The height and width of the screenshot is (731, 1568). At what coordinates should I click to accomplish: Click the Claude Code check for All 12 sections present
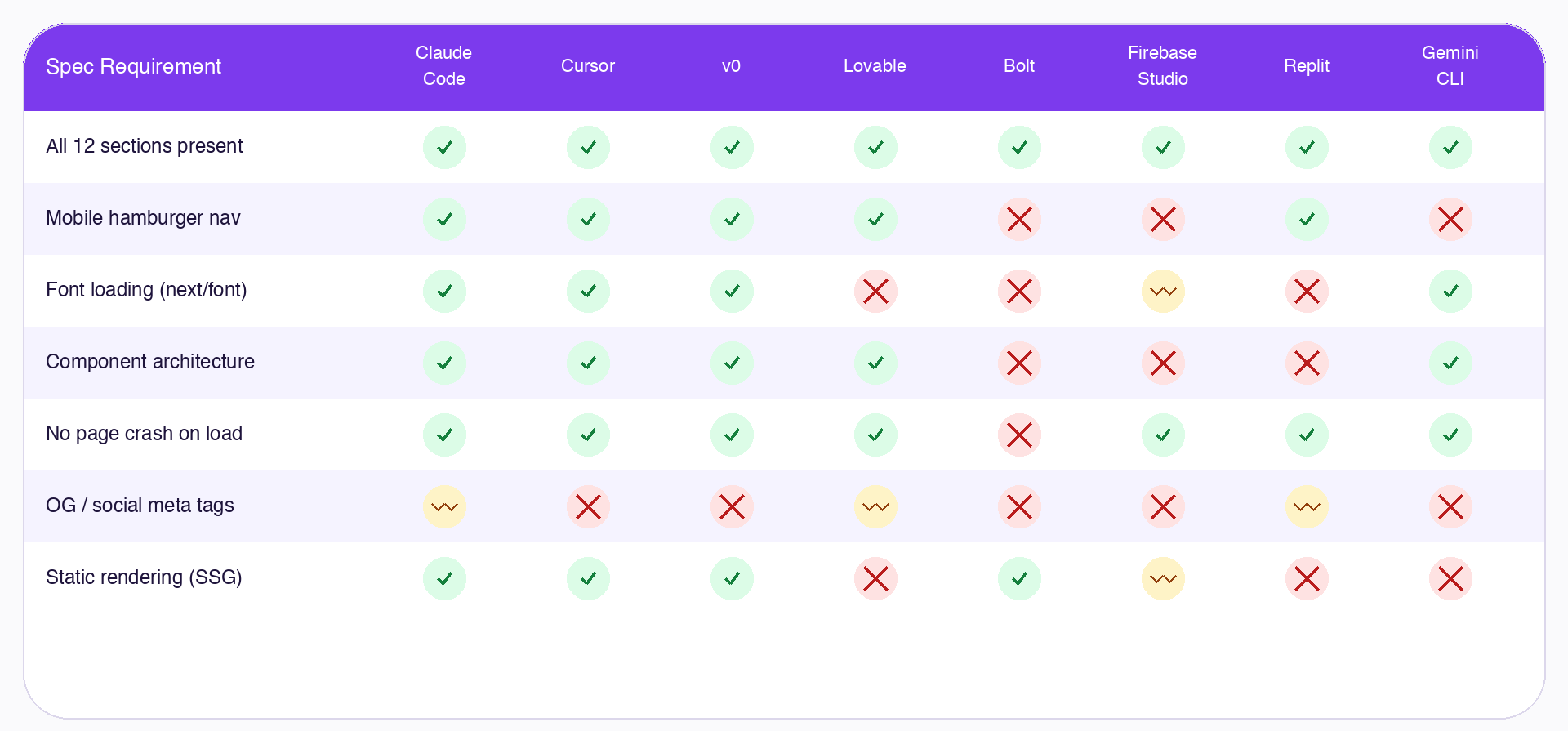coord(444,147)
